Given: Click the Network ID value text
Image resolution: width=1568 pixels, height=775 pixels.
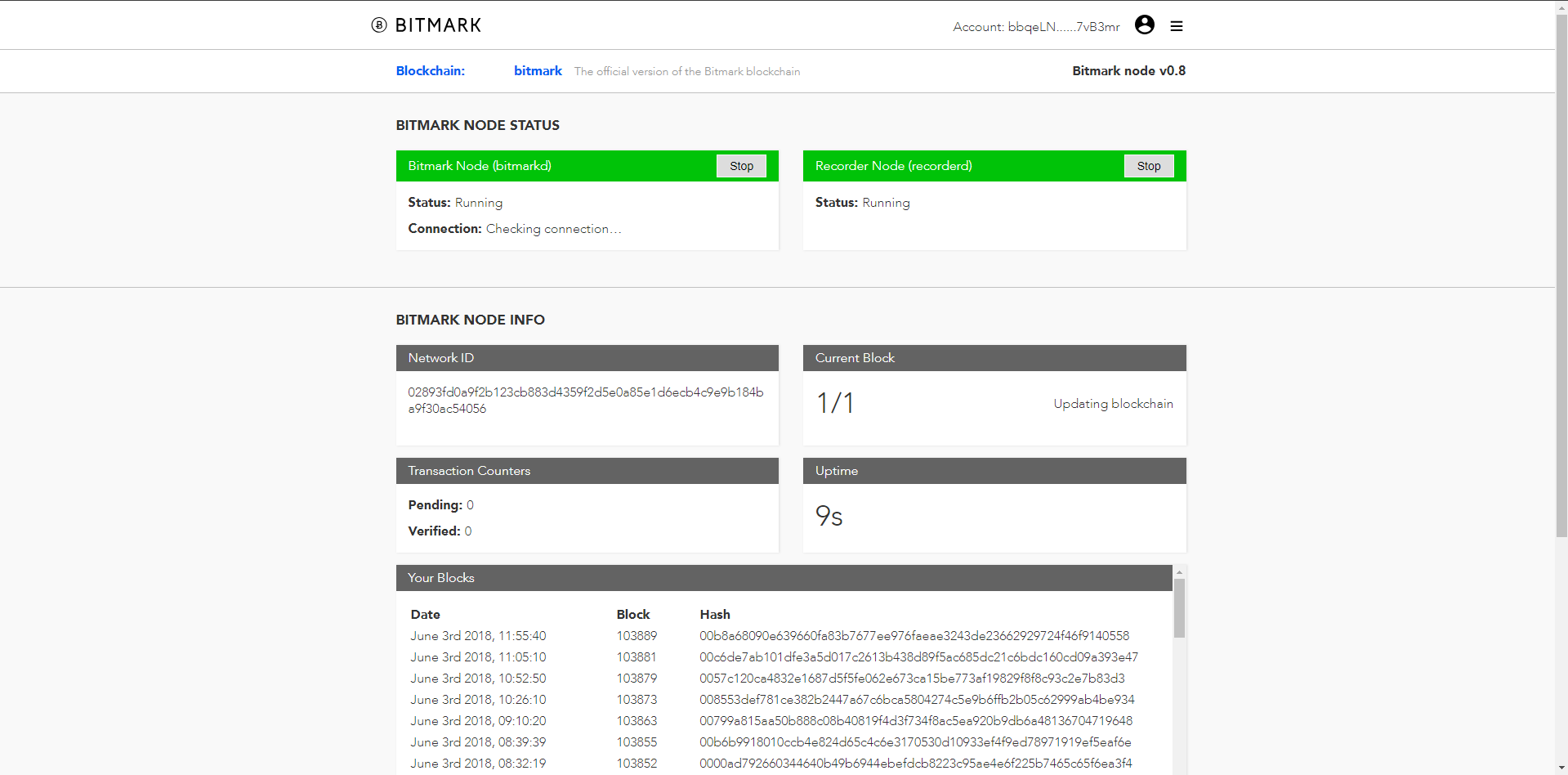Looking at the screenshot, I should [x=586, y=401].
